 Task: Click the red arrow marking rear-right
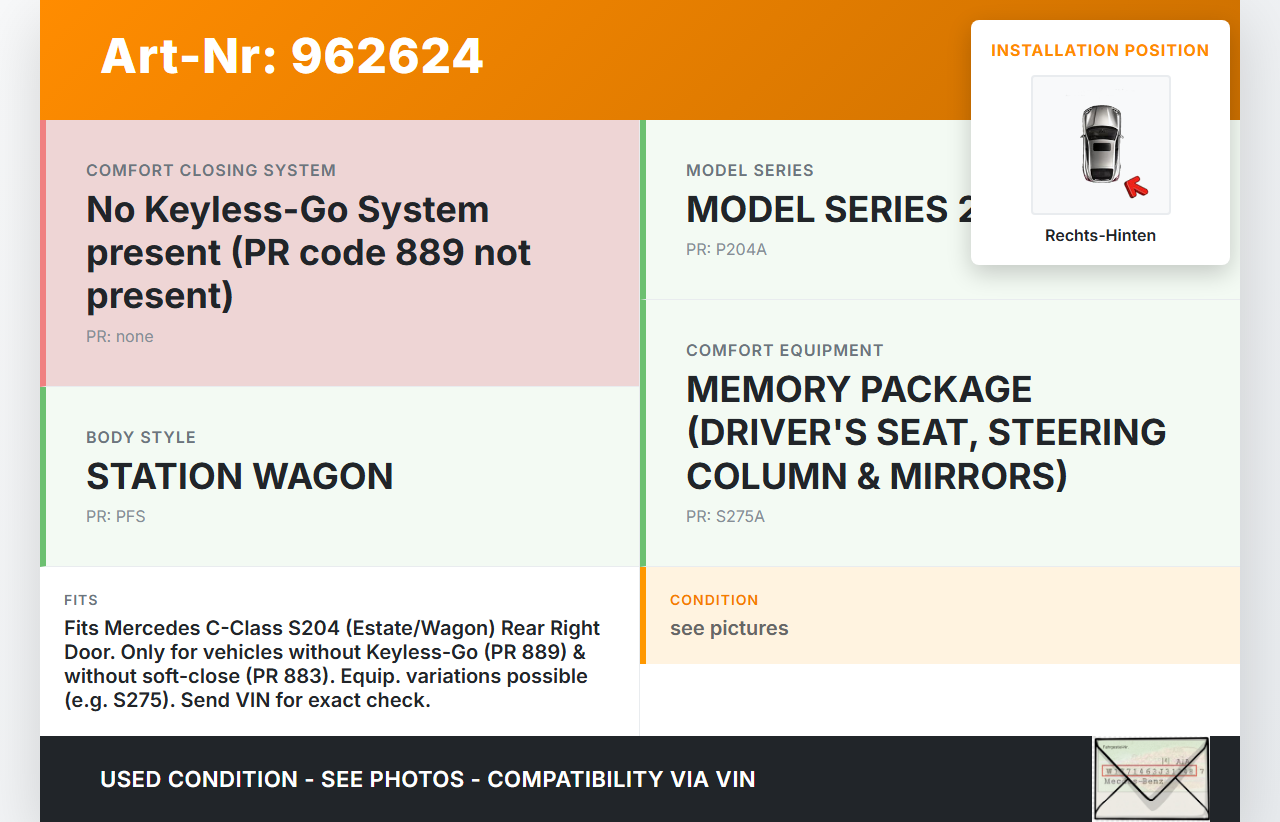1135,186
